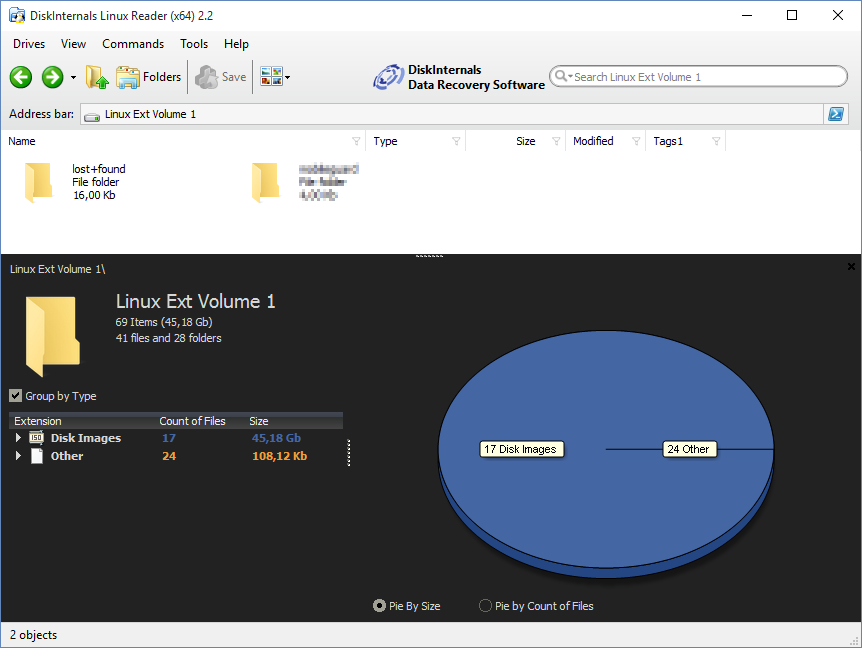Expand the Other group
862x648 pixels.
[18, 456]
